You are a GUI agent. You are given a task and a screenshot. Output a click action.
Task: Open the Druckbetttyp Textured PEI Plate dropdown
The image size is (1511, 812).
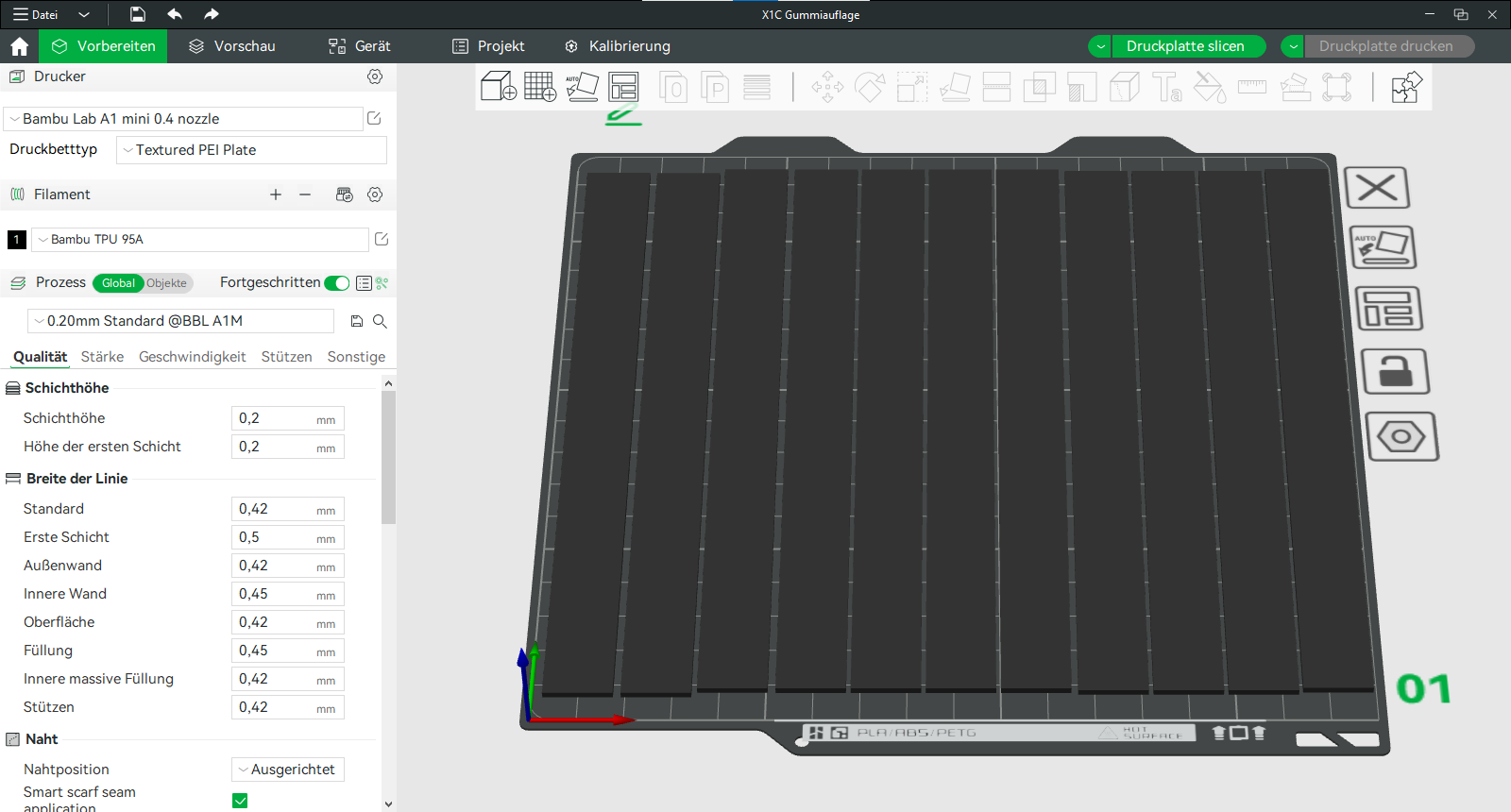[x=251, y=150]
